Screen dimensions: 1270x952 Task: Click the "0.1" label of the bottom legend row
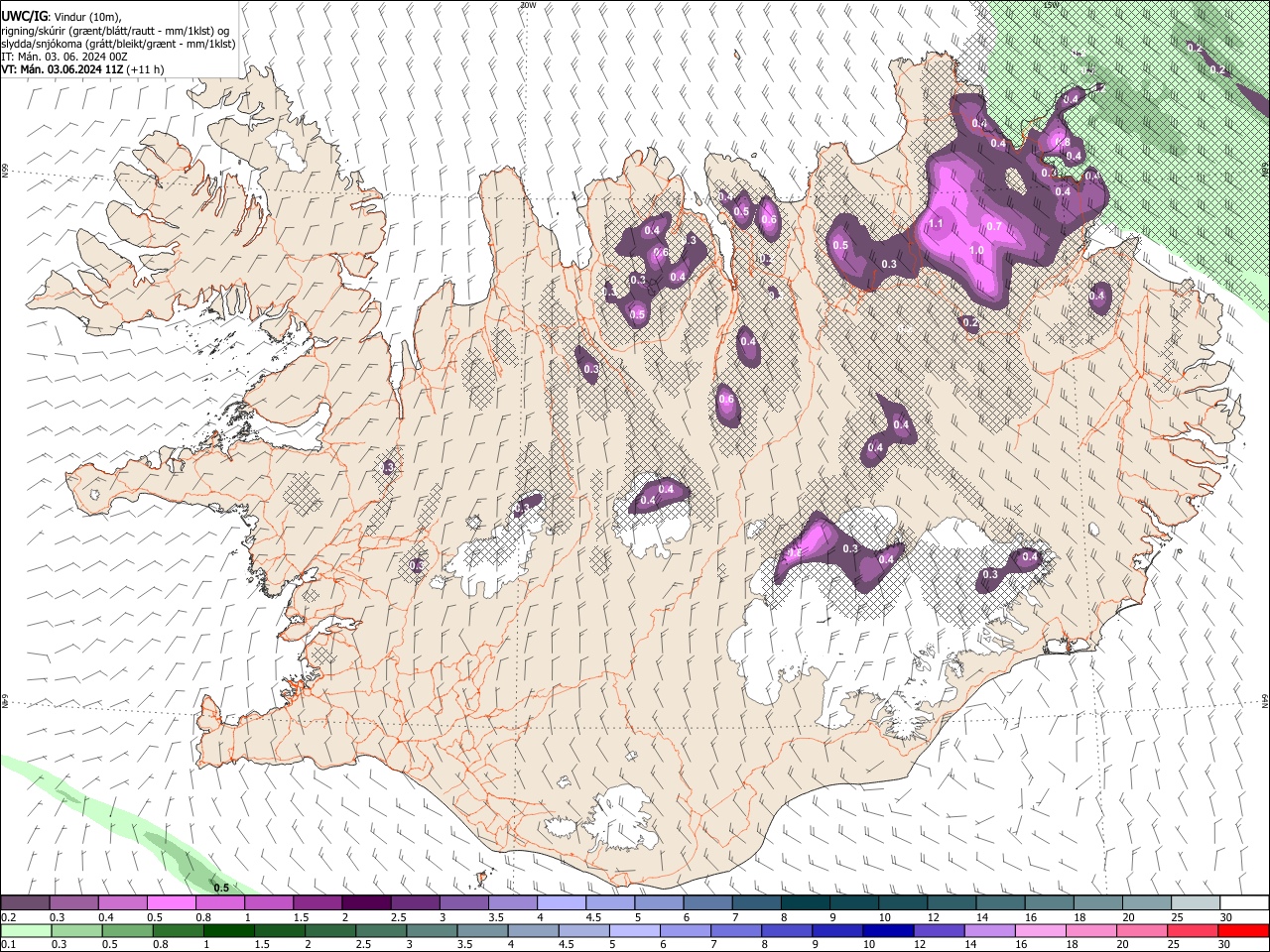pos(9,944)
